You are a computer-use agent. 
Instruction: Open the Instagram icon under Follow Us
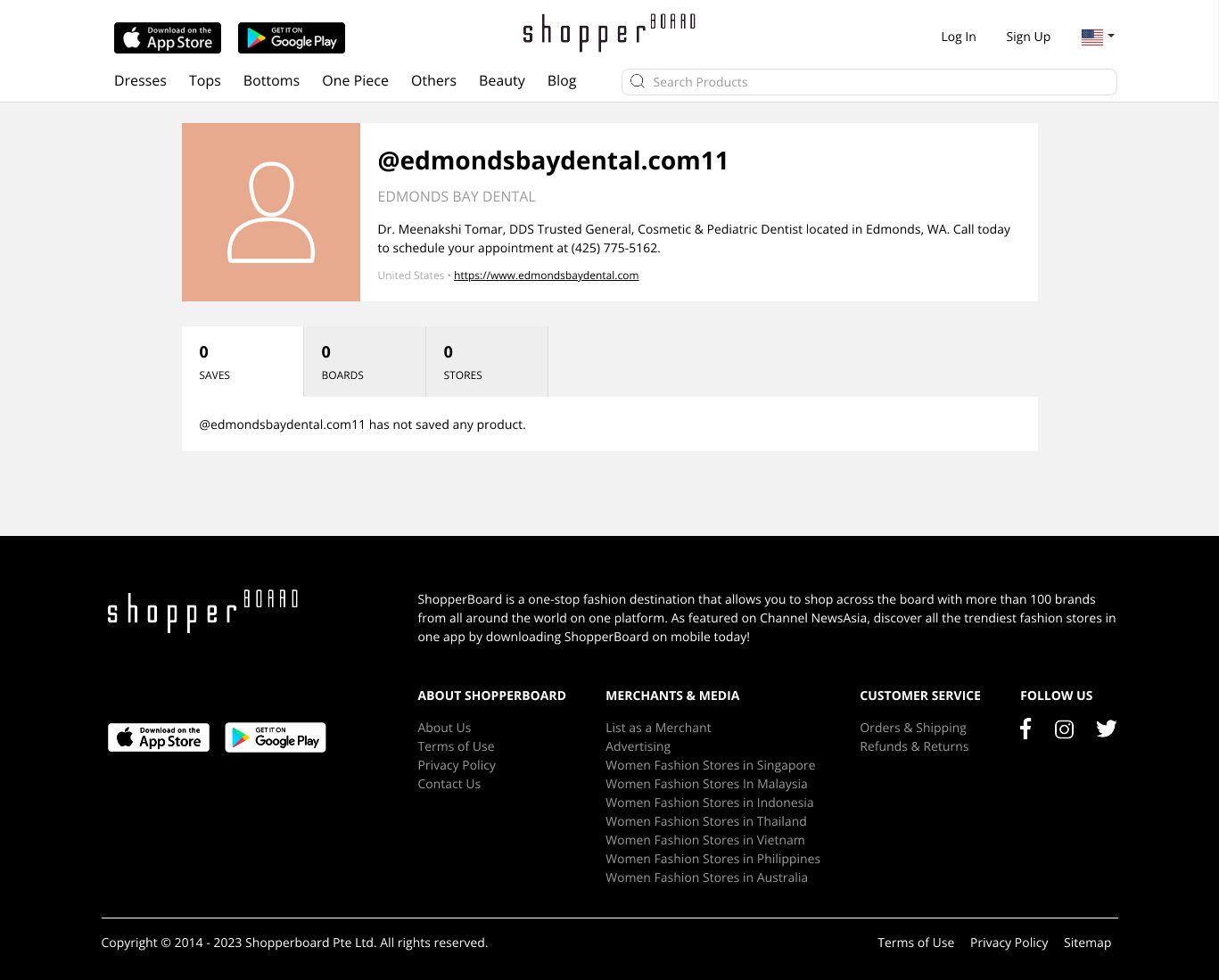tap(1064, 729)
